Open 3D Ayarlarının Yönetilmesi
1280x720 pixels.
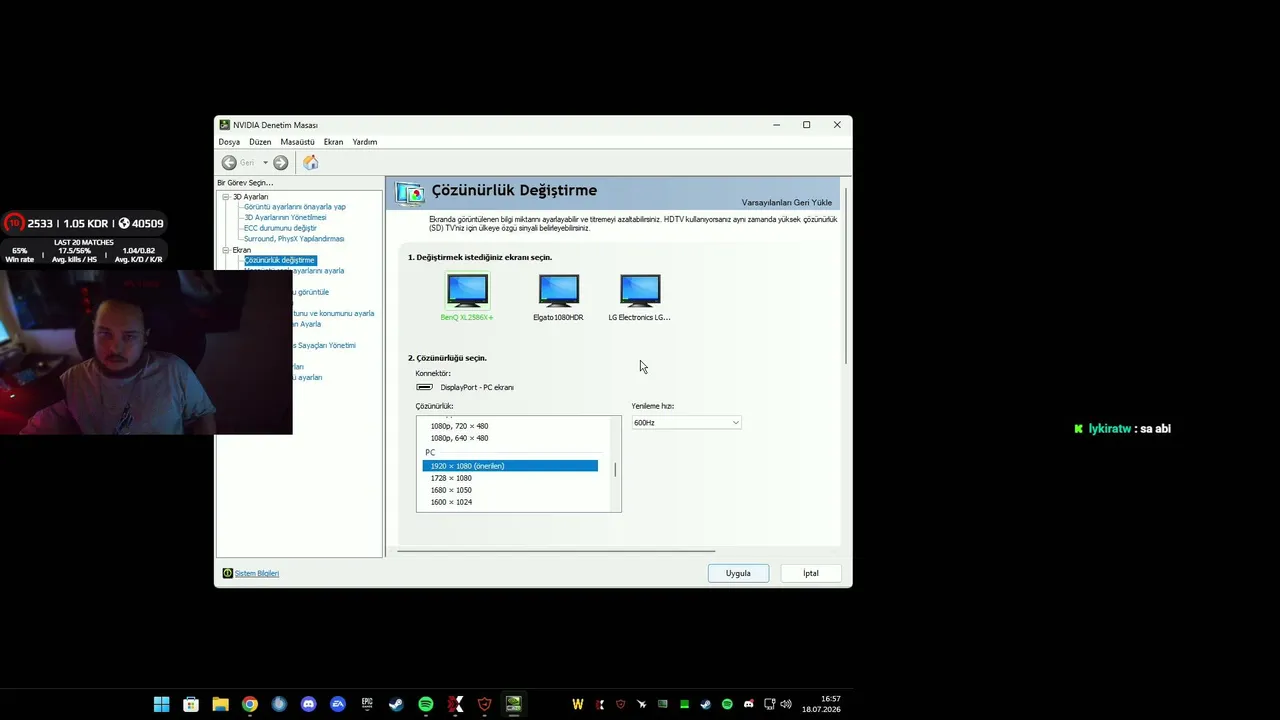point(285,218)
